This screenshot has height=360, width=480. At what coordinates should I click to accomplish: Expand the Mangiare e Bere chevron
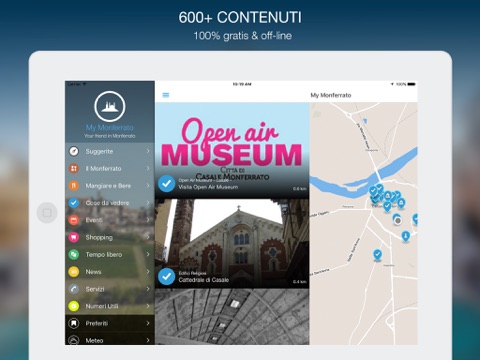[x=148, y=186]
